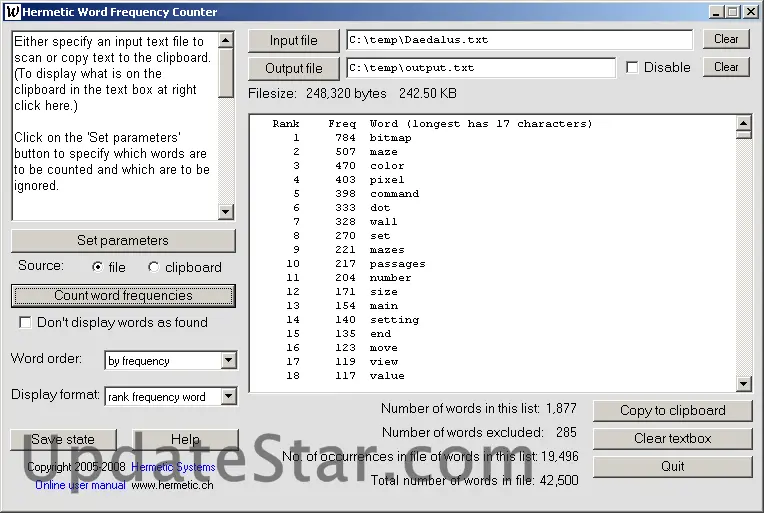Click in the input file path field
This screenshot has width=764, height=513.
[x=518, y=40]
